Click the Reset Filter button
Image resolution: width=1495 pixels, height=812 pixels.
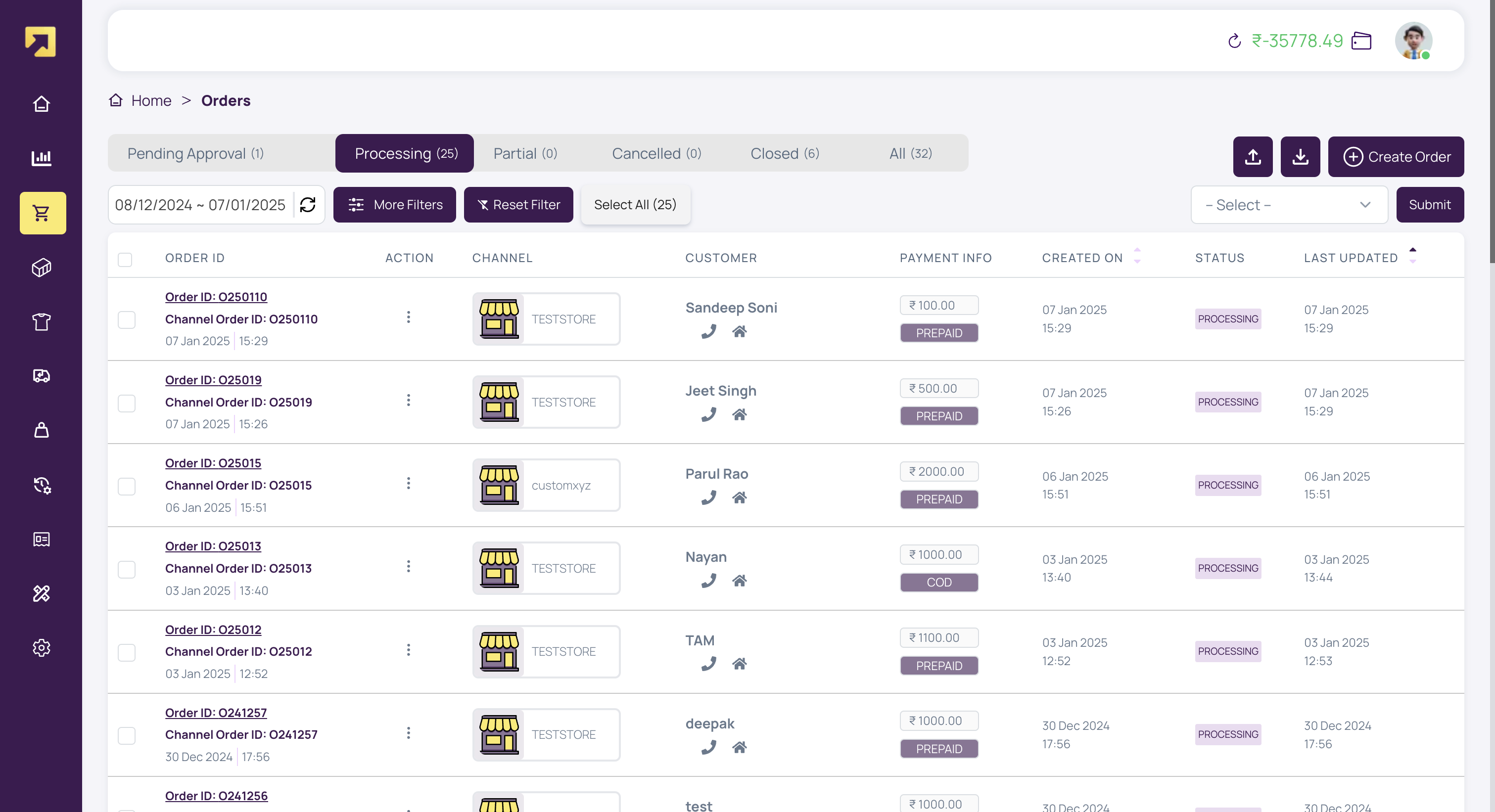pos(518,205)
